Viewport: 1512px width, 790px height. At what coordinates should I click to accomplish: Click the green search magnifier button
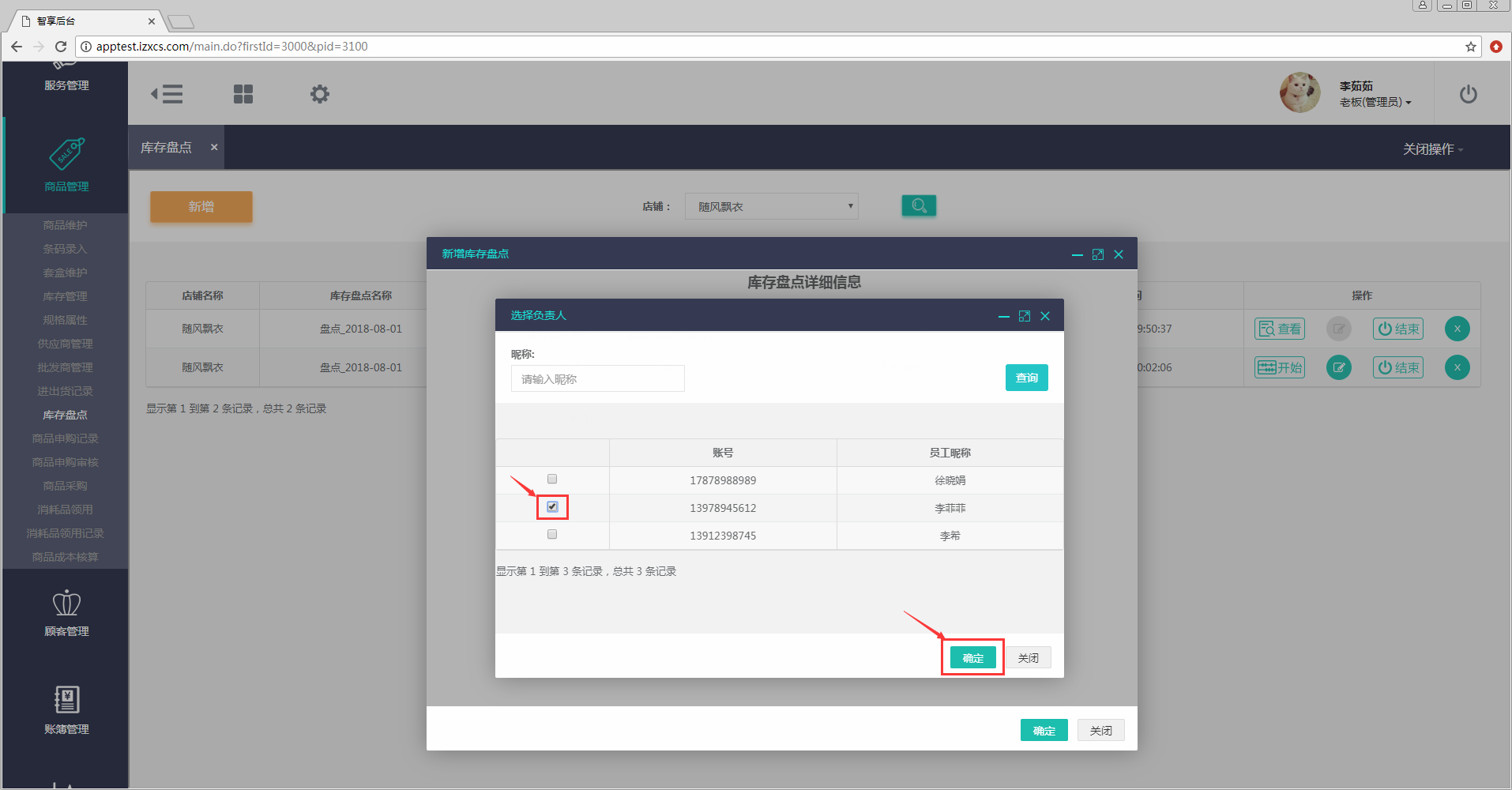919,205
